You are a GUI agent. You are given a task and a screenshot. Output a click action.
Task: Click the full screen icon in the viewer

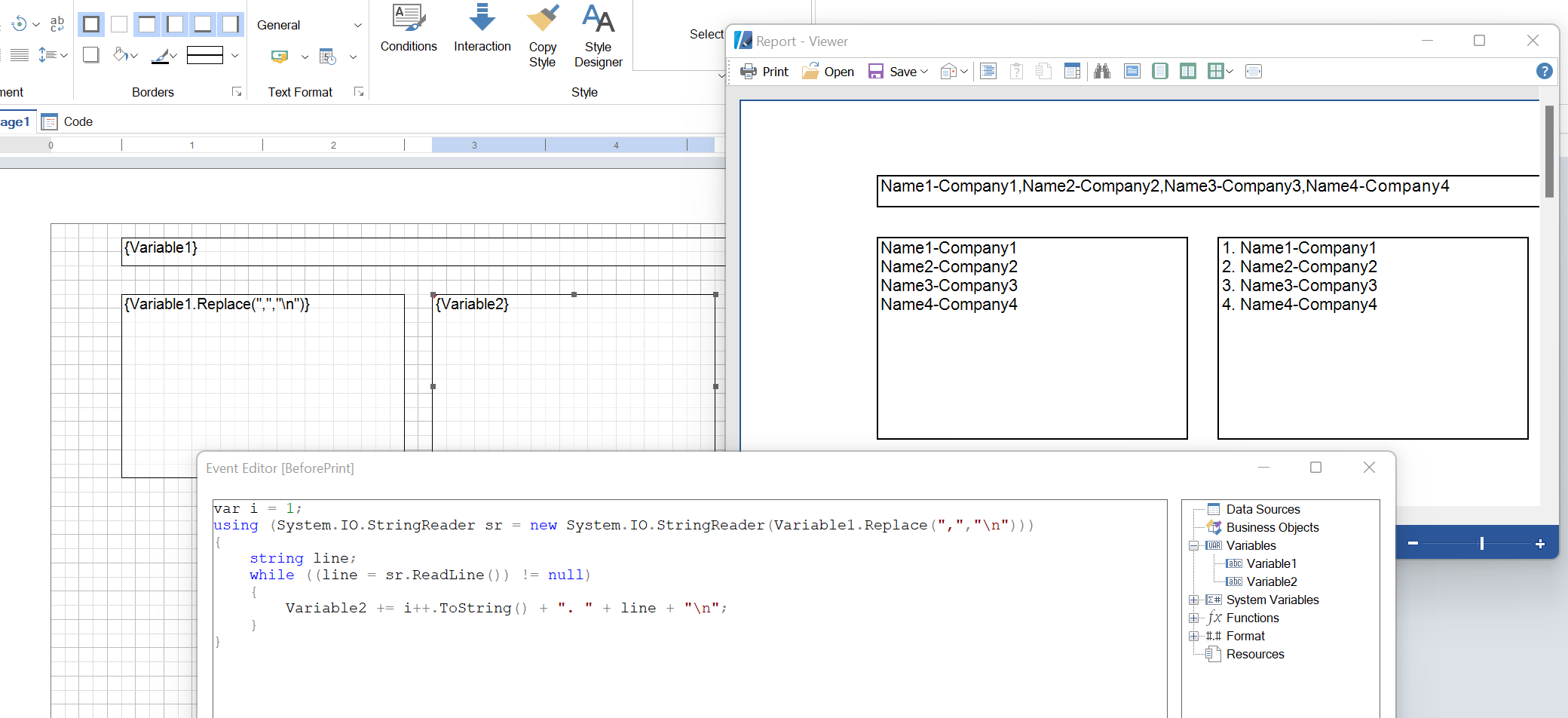click(x=1132, y=72)
